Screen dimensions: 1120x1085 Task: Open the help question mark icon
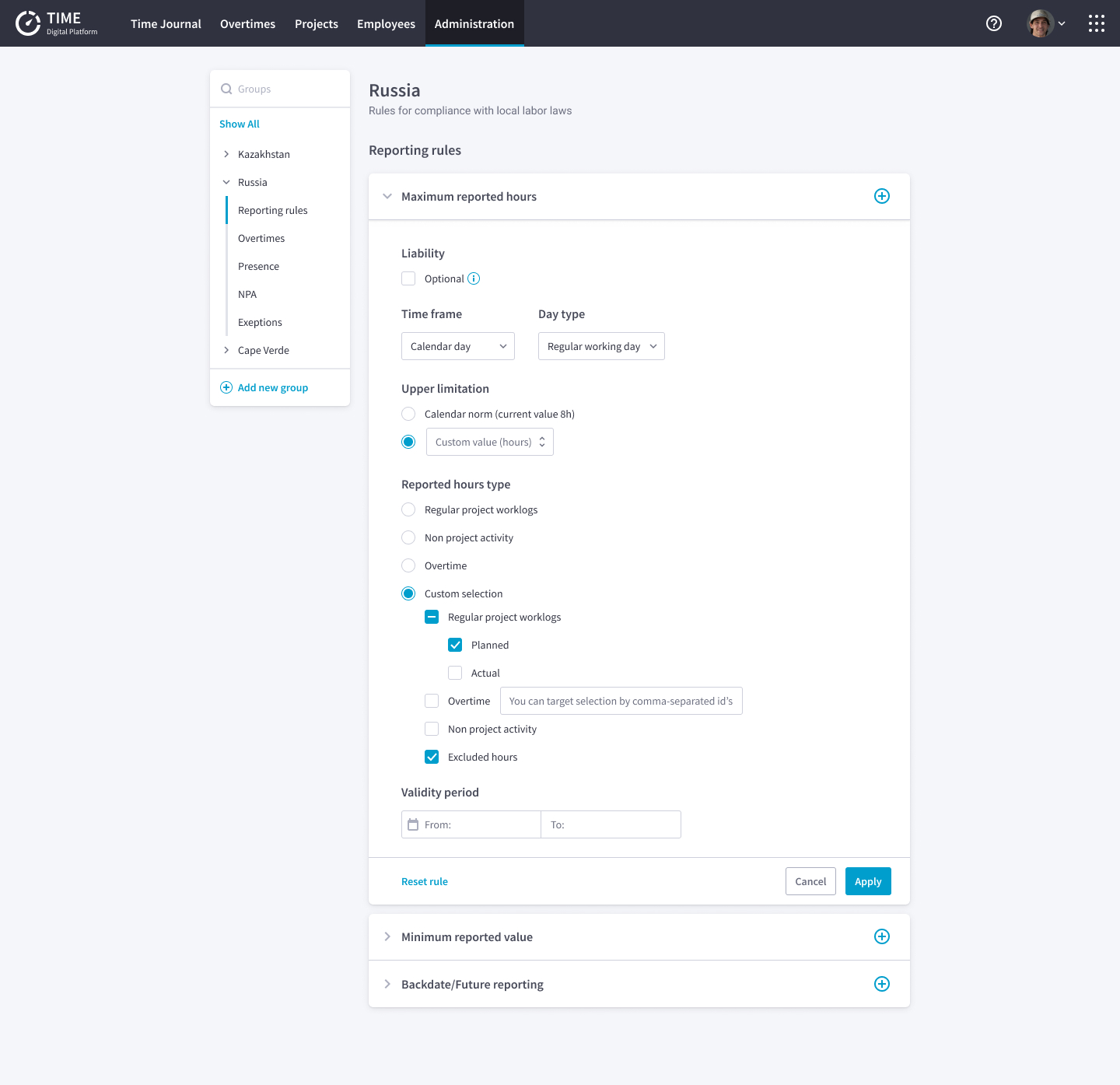coord(993,23)
